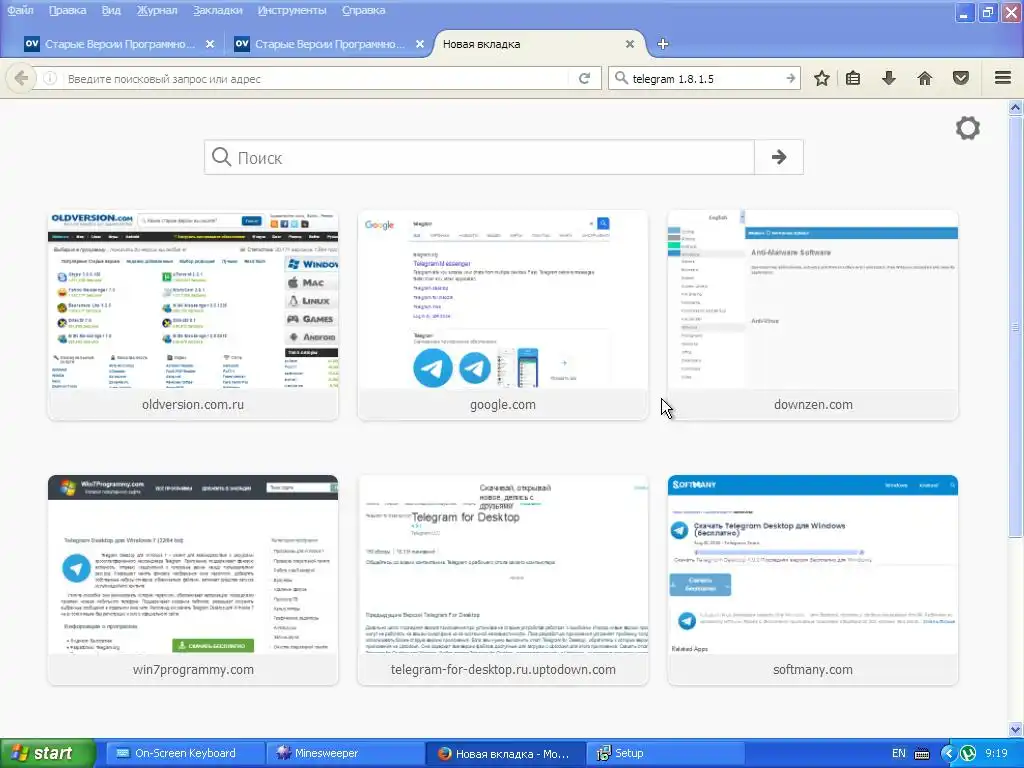1024x768 pixels.
Task: Bookmark this page with star icon
Action: pyautogui.click(x=822, y=78)
